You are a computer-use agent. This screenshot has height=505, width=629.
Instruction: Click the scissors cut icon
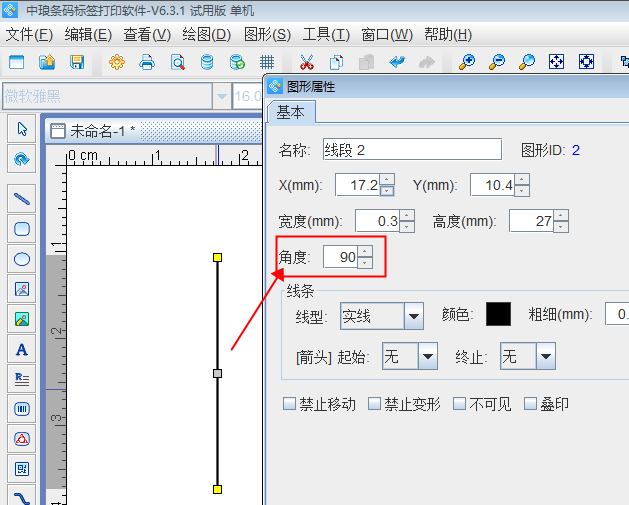(x=307, y=62)
